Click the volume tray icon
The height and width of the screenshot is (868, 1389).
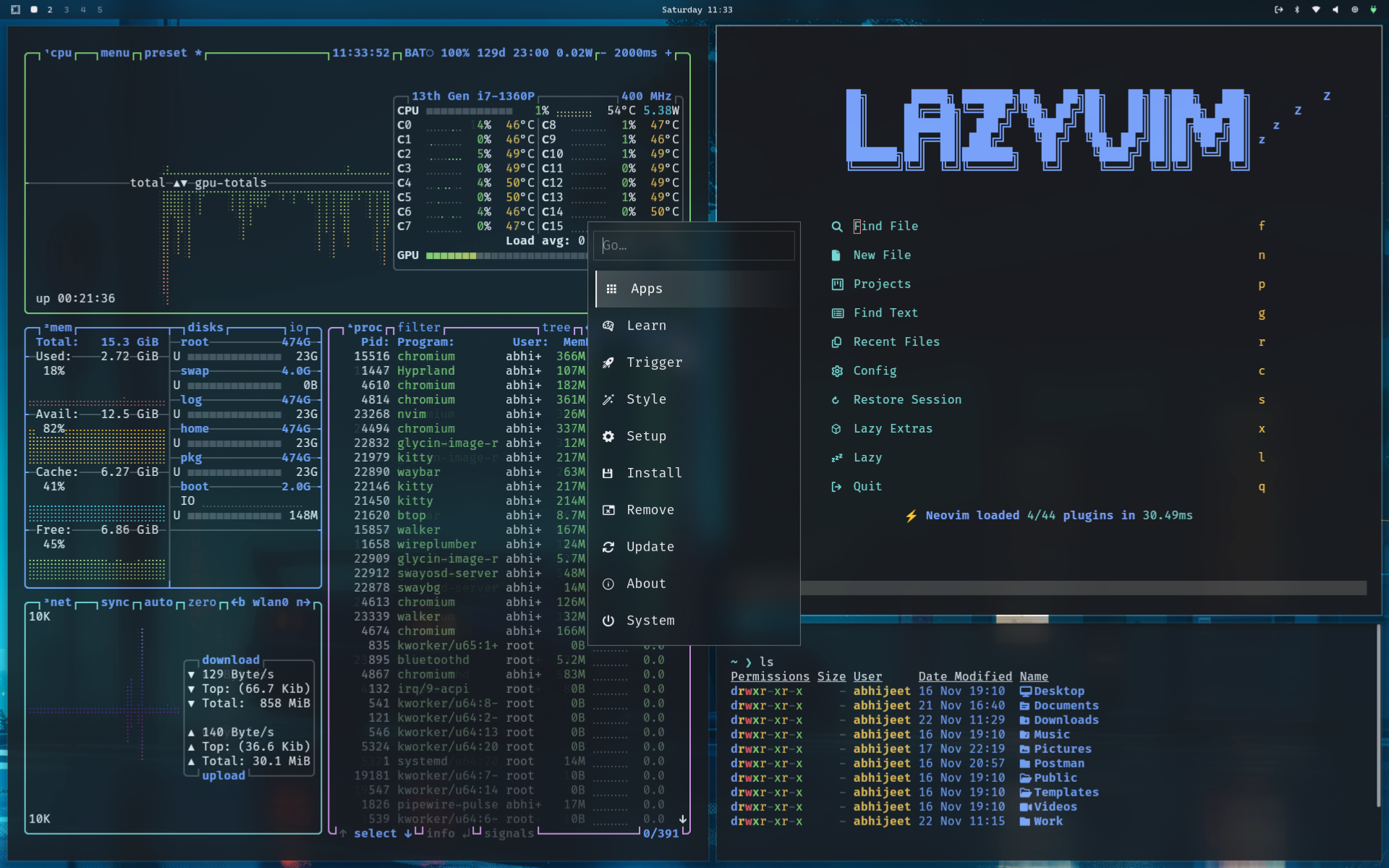1335,9
